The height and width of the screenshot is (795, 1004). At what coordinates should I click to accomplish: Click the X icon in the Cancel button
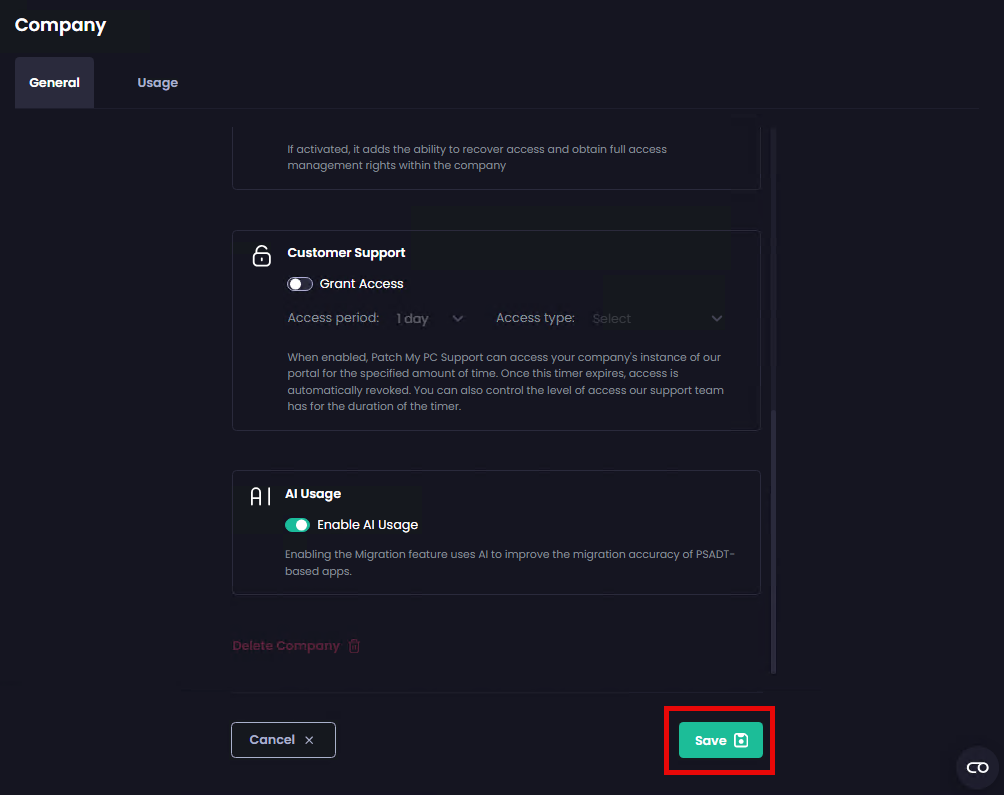click(x=309, y=740)
